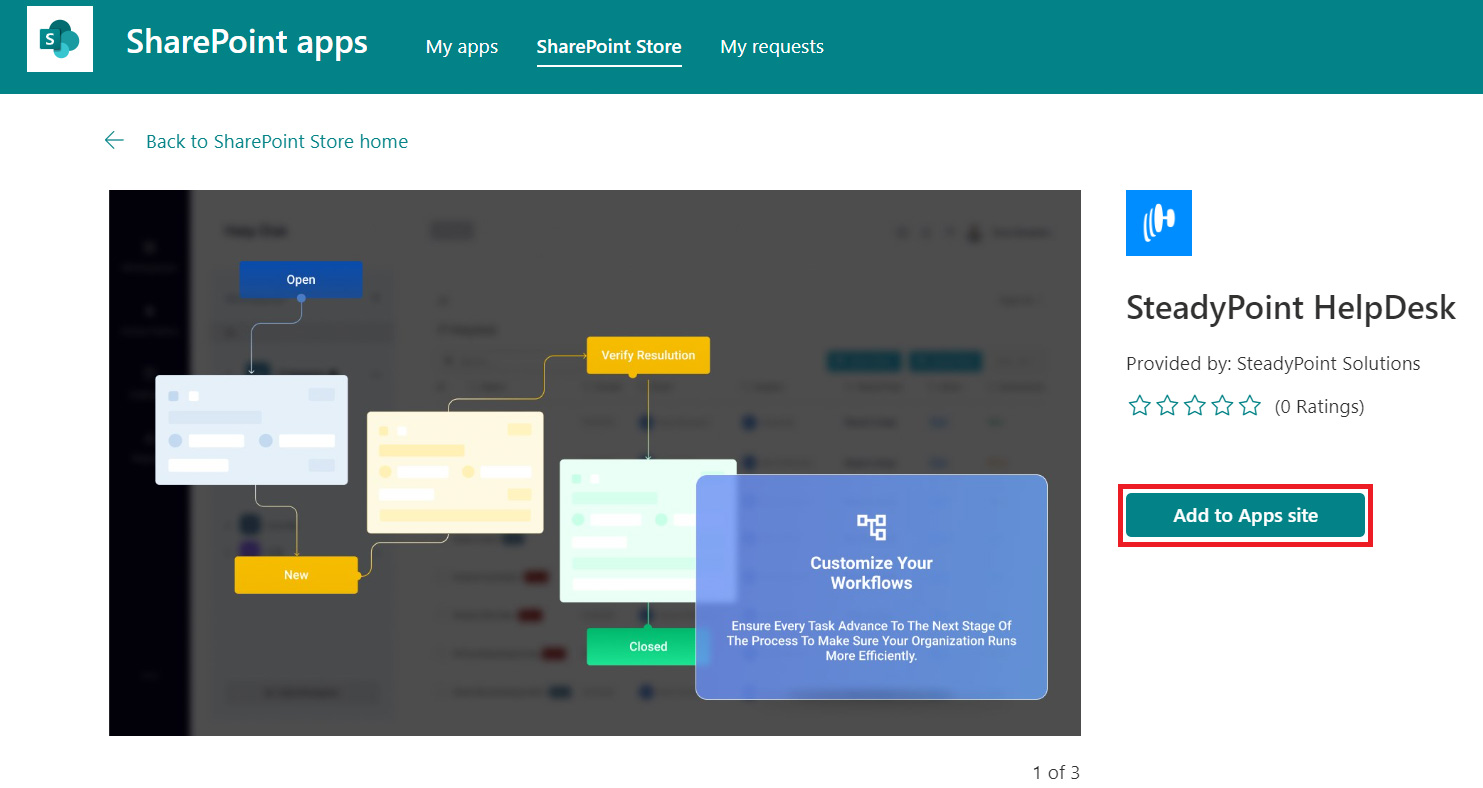Click the SharePoint apps title
1483x788 pixels.
(247, 42)
